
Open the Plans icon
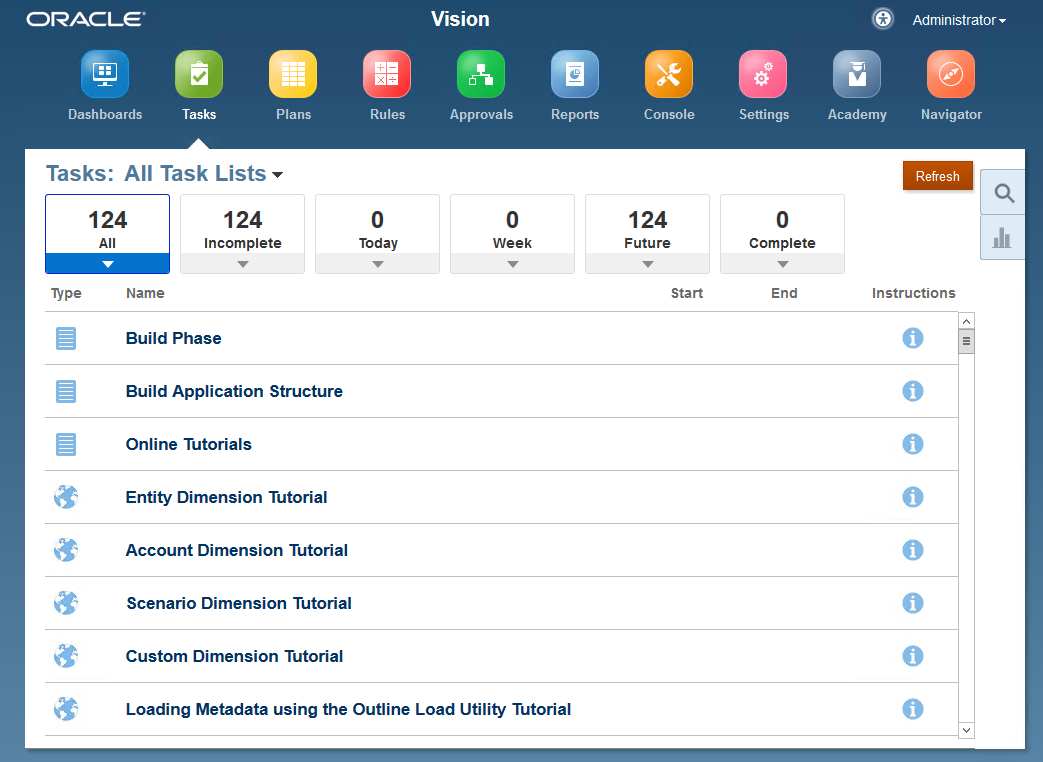tap(293, 74)
